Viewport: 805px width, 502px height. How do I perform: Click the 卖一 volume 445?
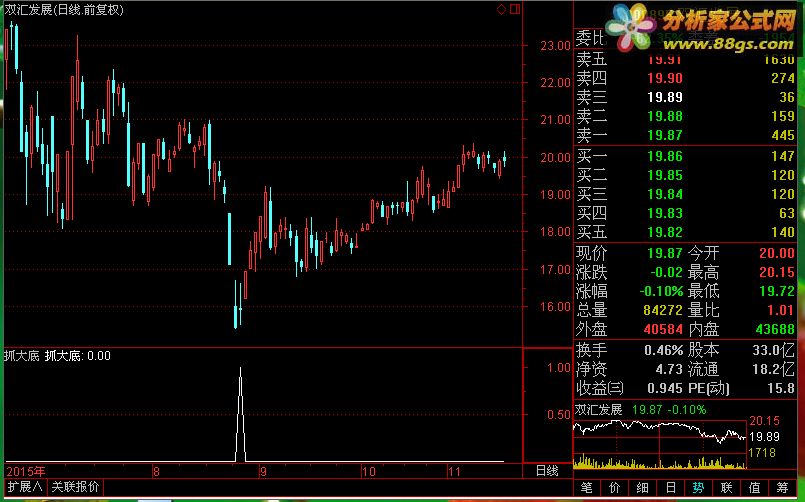(x=782, y=135)
